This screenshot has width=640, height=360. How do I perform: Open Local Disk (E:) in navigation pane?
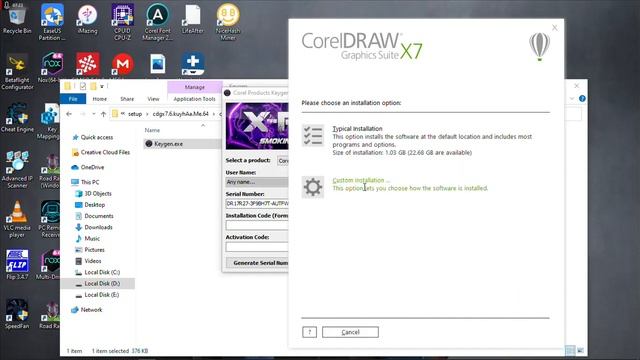click(x=102, y=295)
